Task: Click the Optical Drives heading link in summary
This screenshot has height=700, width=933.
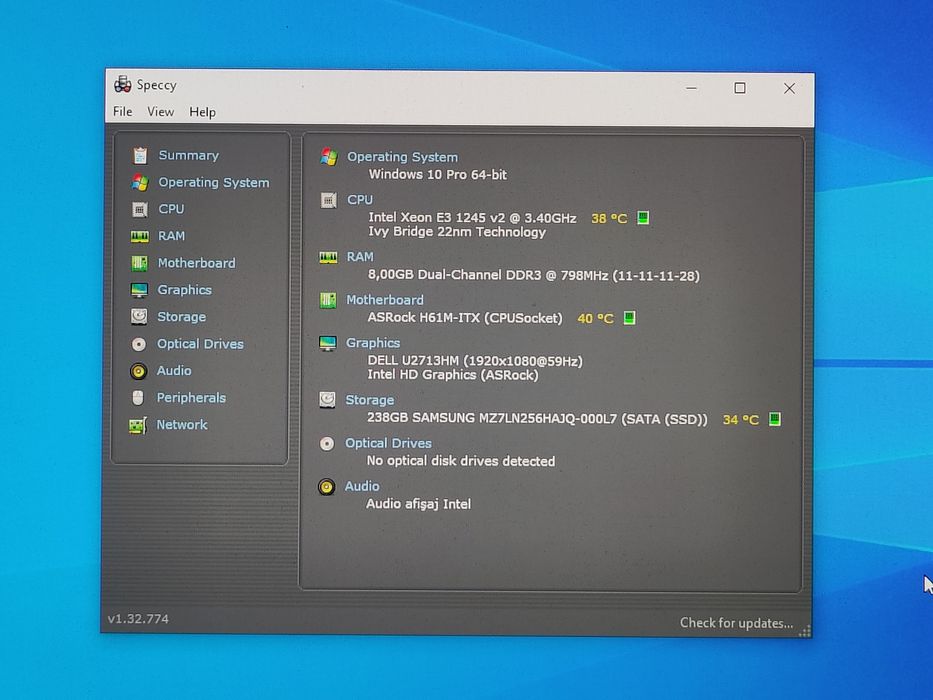Action: (x=388, y=443)
